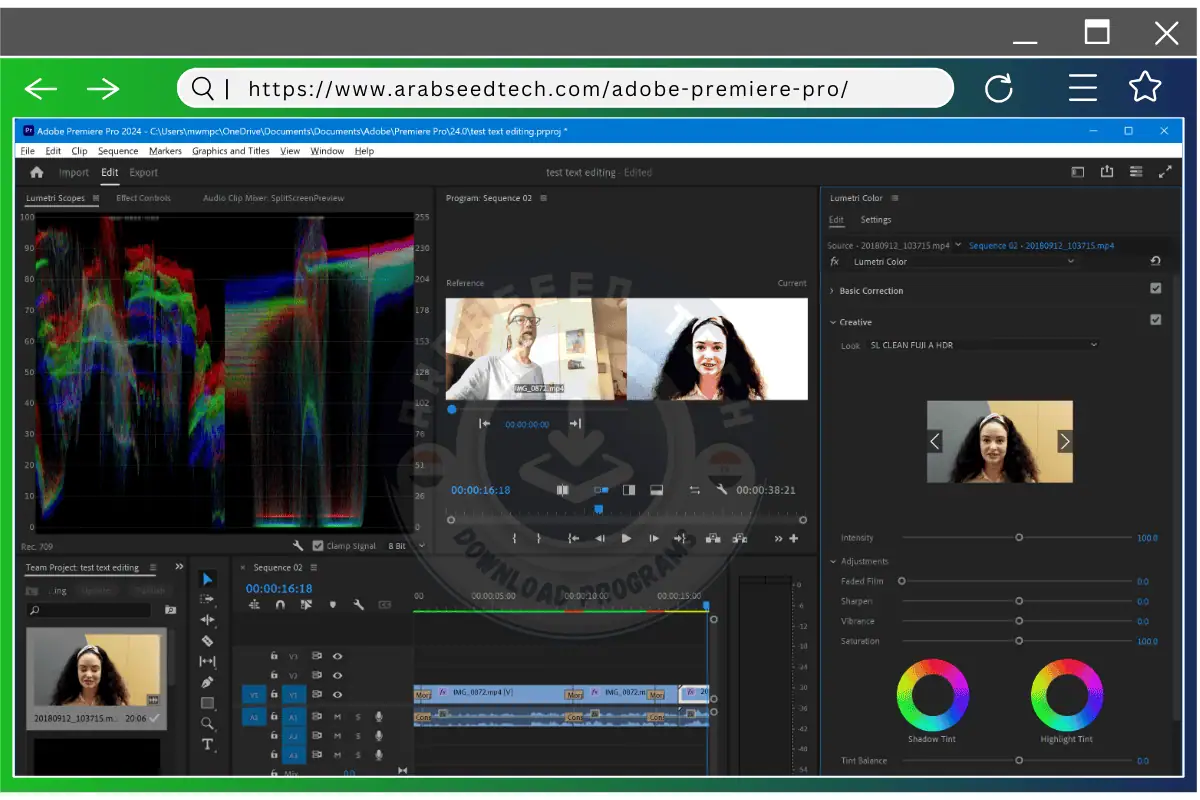This screenshot has width=1200, height=800.
Task: Switch to the Lumetri Scopes tab
Action: 55,197
